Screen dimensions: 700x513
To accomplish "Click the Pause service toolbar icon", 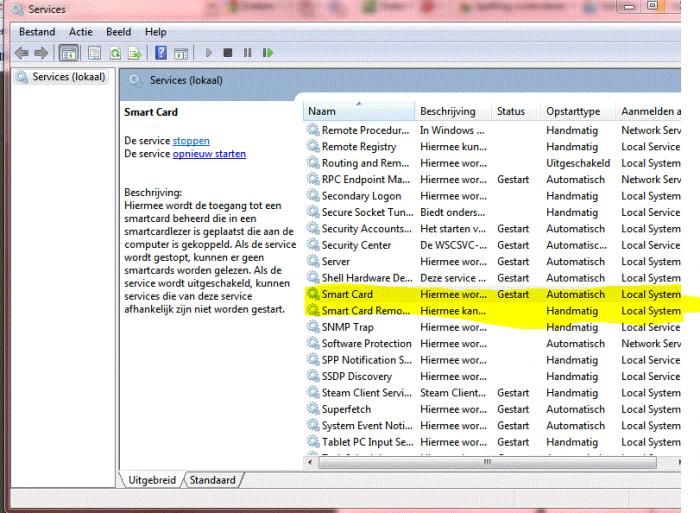I will click(x=246, y=52).
